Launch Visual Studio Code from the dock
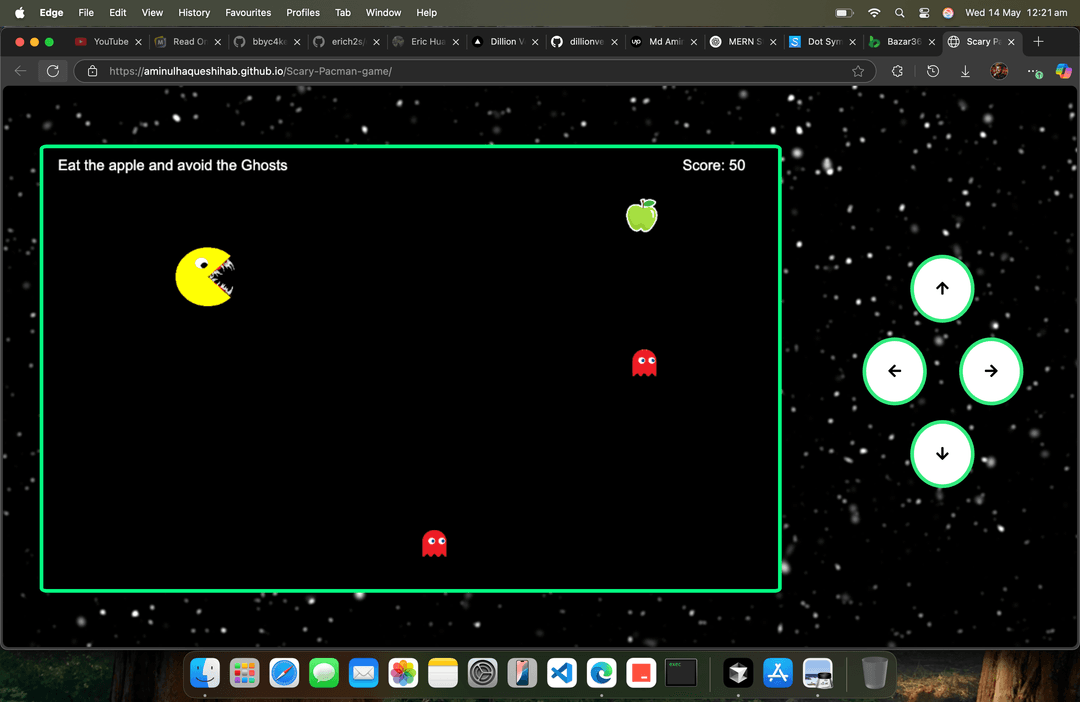This screenshot has height=702, width=1080. (561, 673)
